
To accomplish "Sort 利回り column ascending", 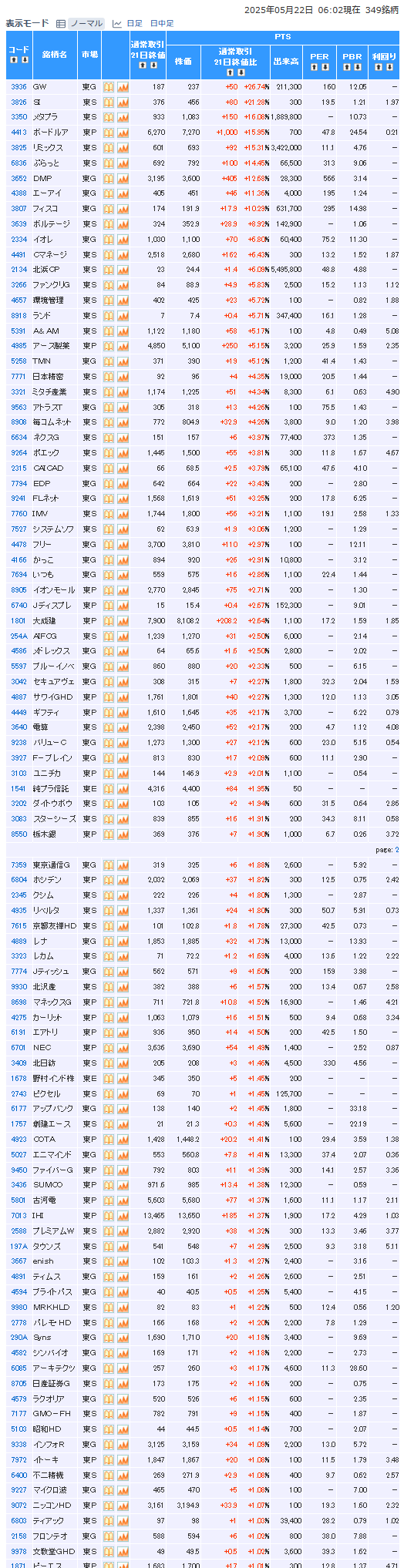I will [x=380, y=67].
